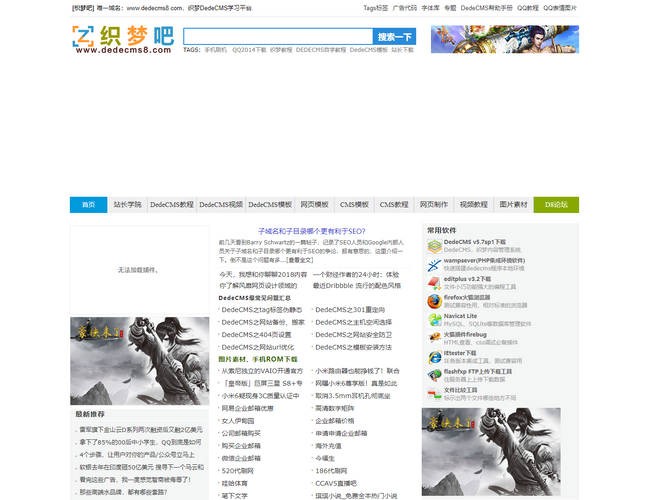Select the Navicat Lite icon
The height and width of the screenshot is (500, 650).
433,319
